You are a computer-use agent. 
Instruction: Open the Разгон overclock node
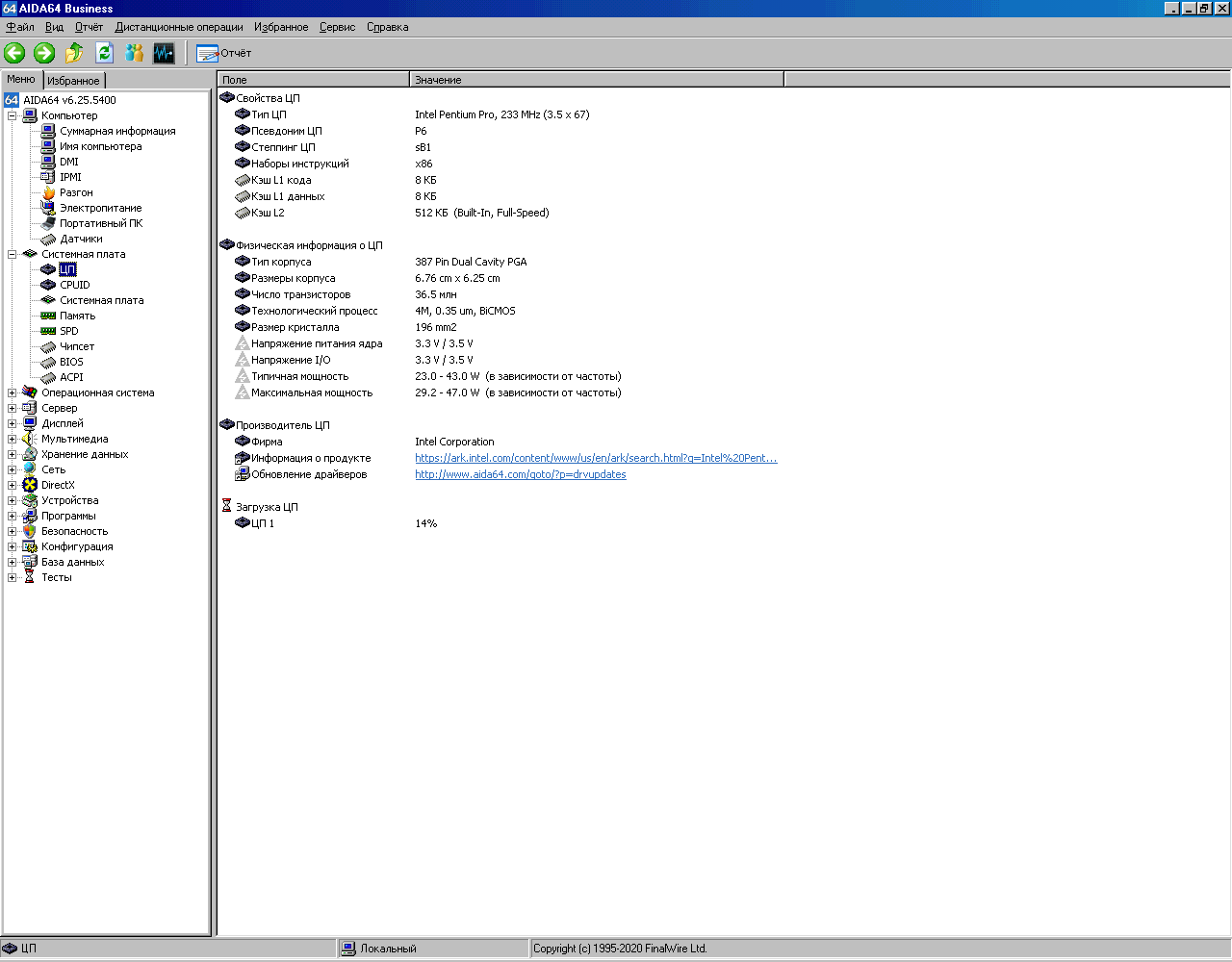[x=76, y=192]
